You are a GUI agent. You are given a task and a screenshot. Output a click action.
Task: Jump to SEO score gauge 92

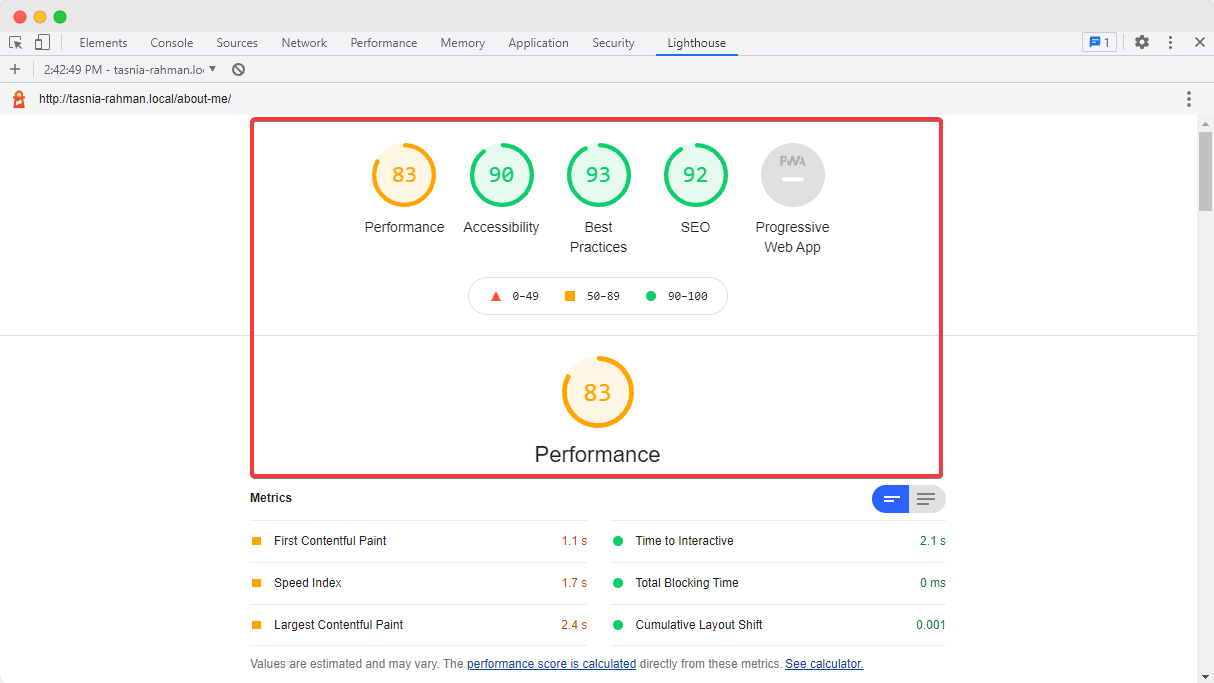[x=695, y=175]
